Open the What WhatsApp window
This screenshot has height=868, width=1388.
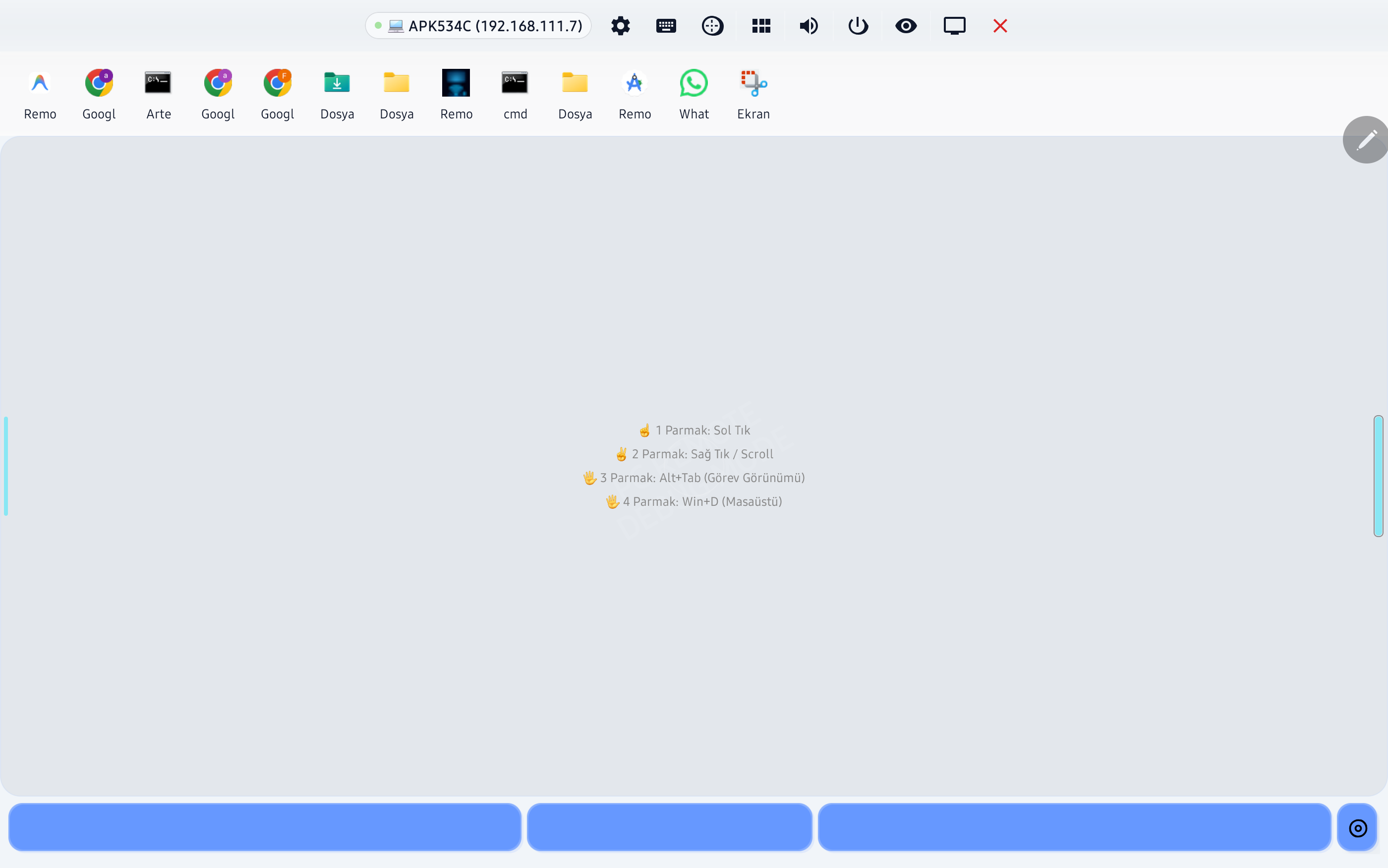694,95
